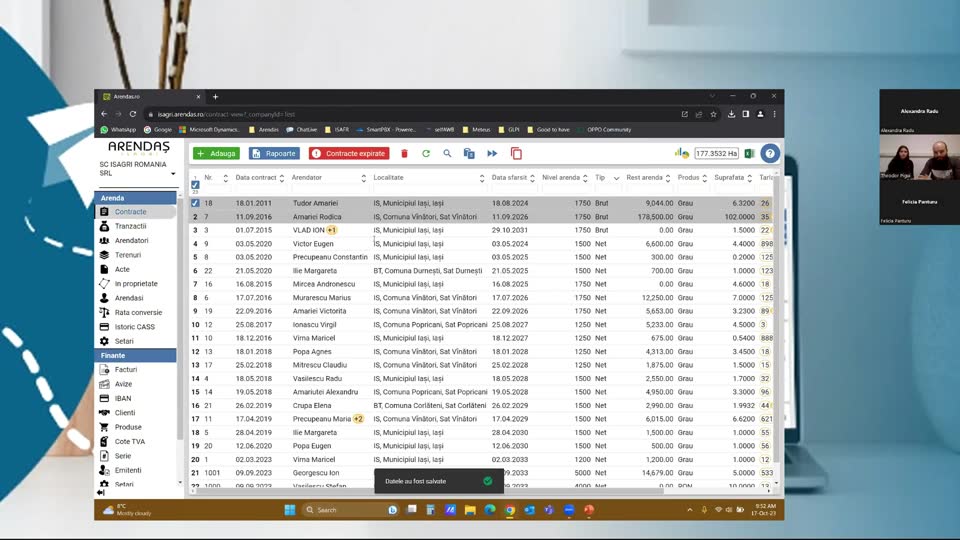Open Facturi under Finante

click(126, 370)
